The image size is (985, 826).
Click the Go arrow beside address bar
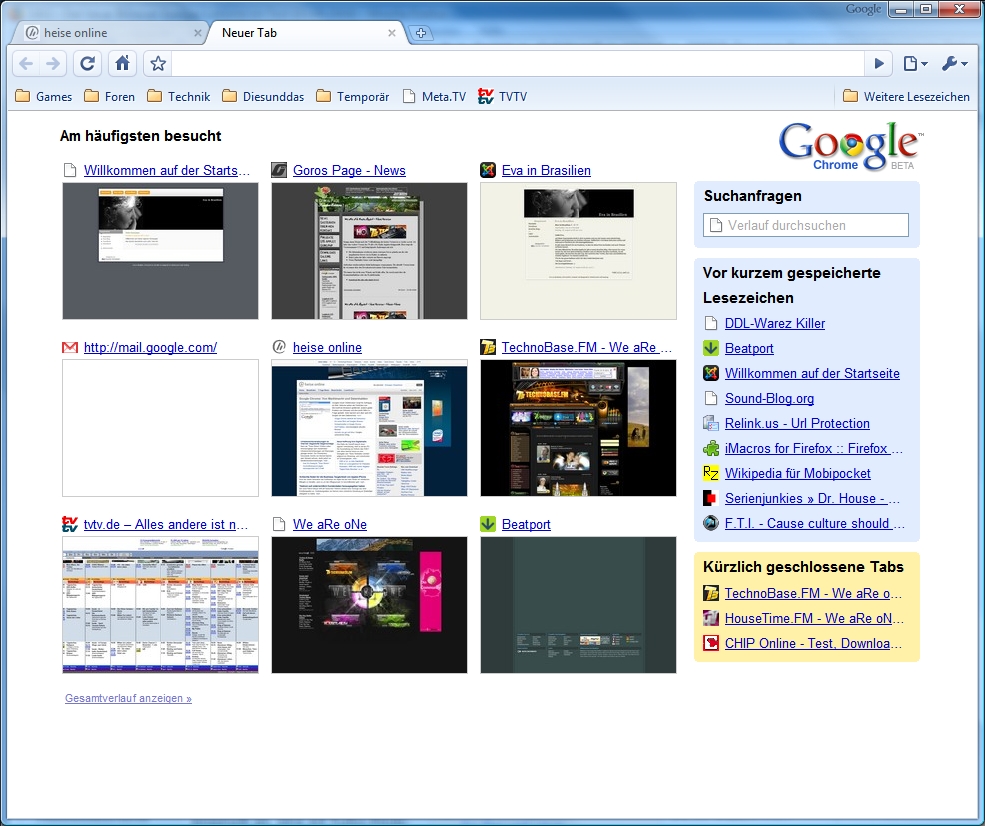[x=879, y=63]
